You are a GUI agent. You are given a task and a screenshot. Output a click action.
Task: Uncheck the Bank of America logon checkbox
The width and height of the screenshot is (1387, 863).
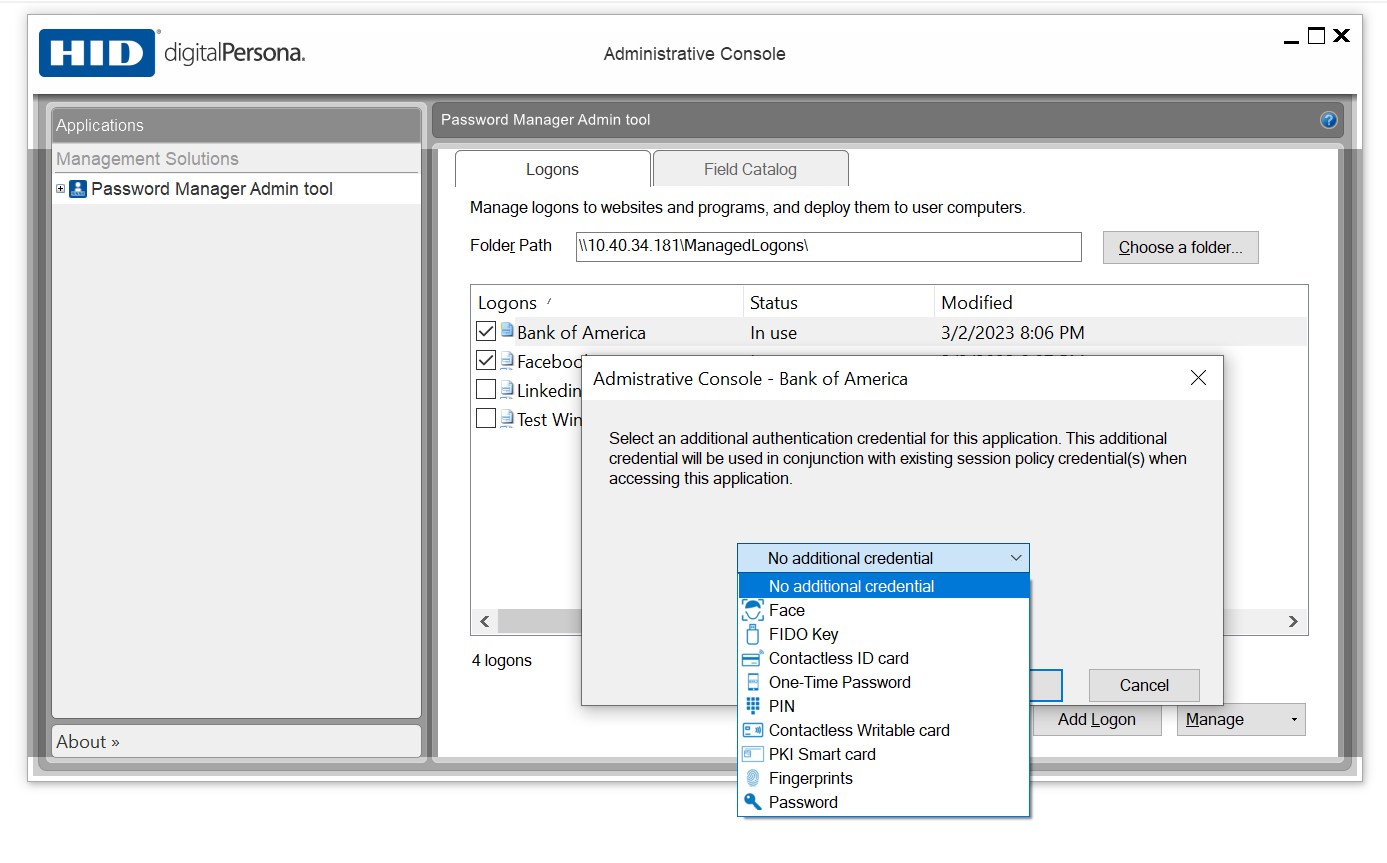pyautogui.click(x=486, y=331)
